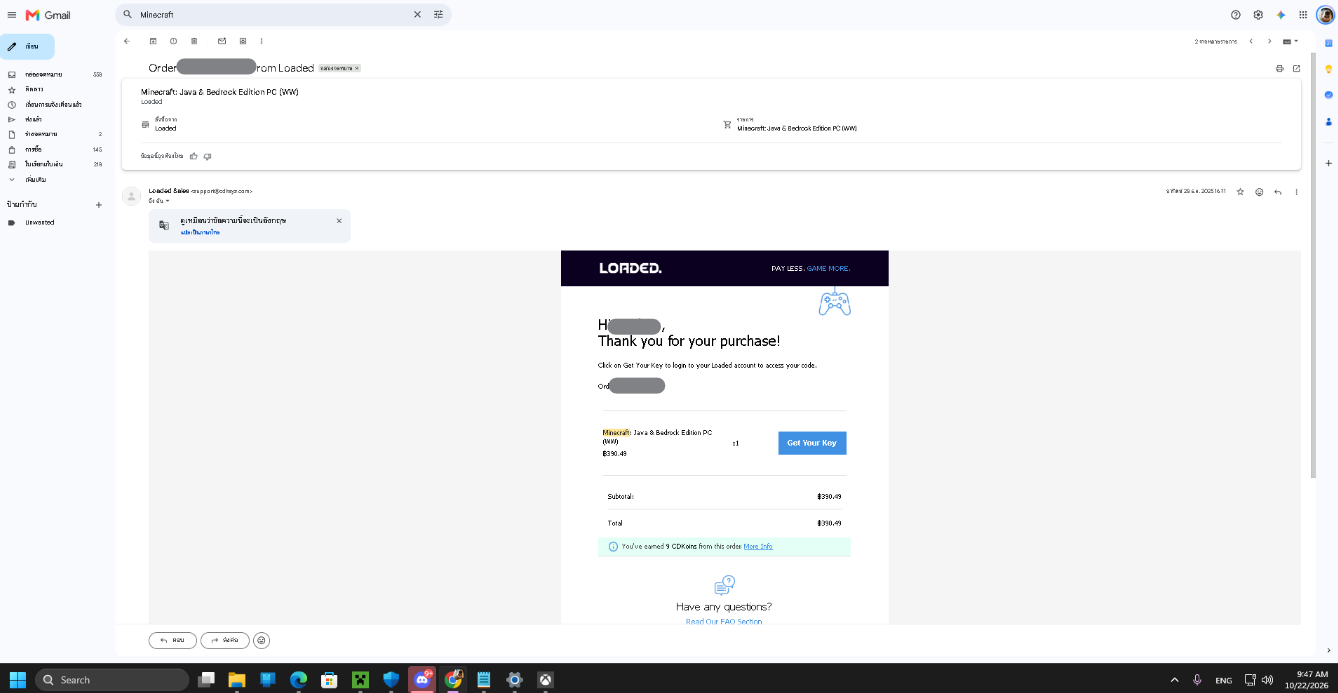Show hidden system tray icons
1338x693 pixels.
click(1174, 680)
